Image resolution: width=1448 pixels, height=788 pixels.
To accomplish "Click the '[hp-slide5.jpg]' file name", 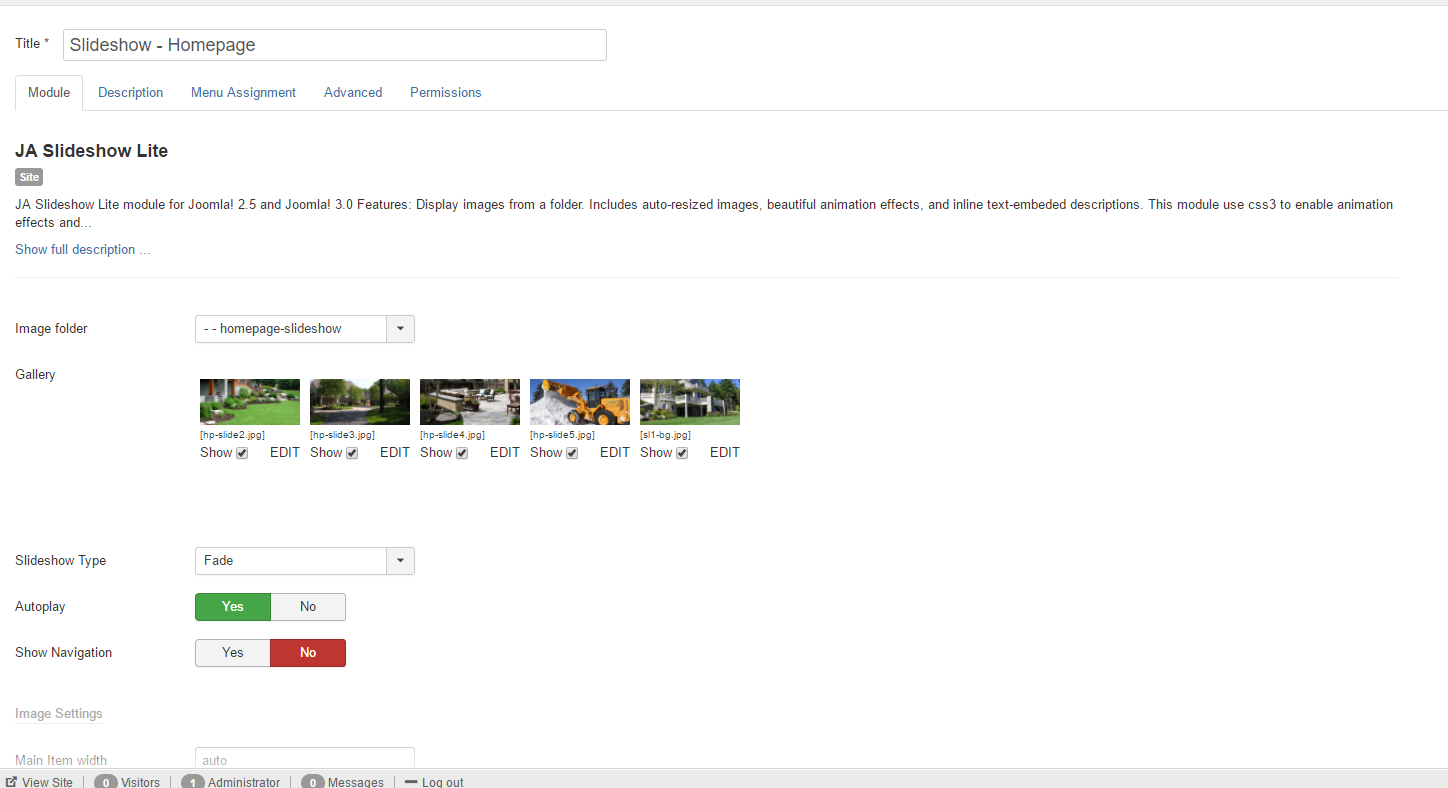I will (x=562, y=435).
